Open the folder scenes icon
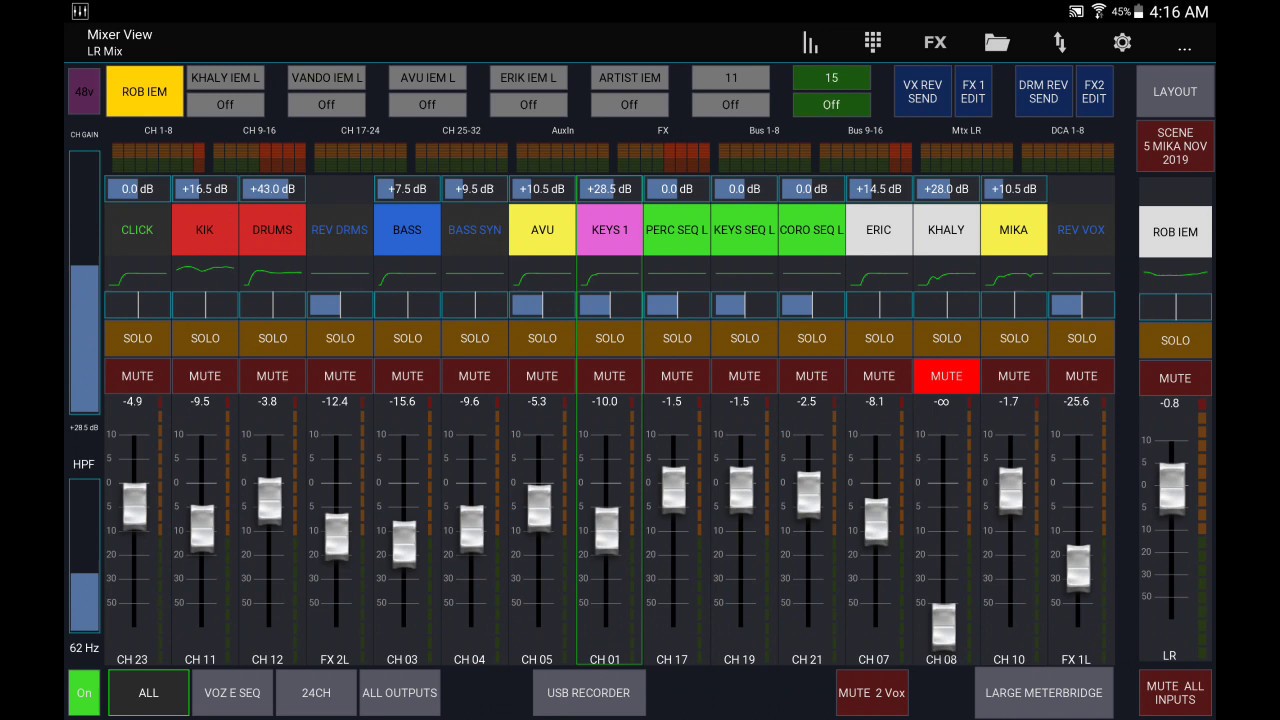The height and width of the screenshot is (720, 1280). point(997,42)
